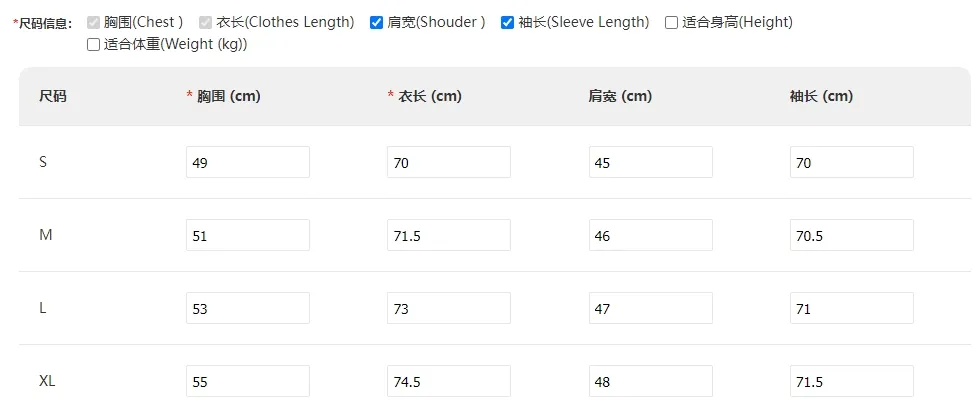Enable the 适合身高(Height) checkbox

click(x=671, y=23)
